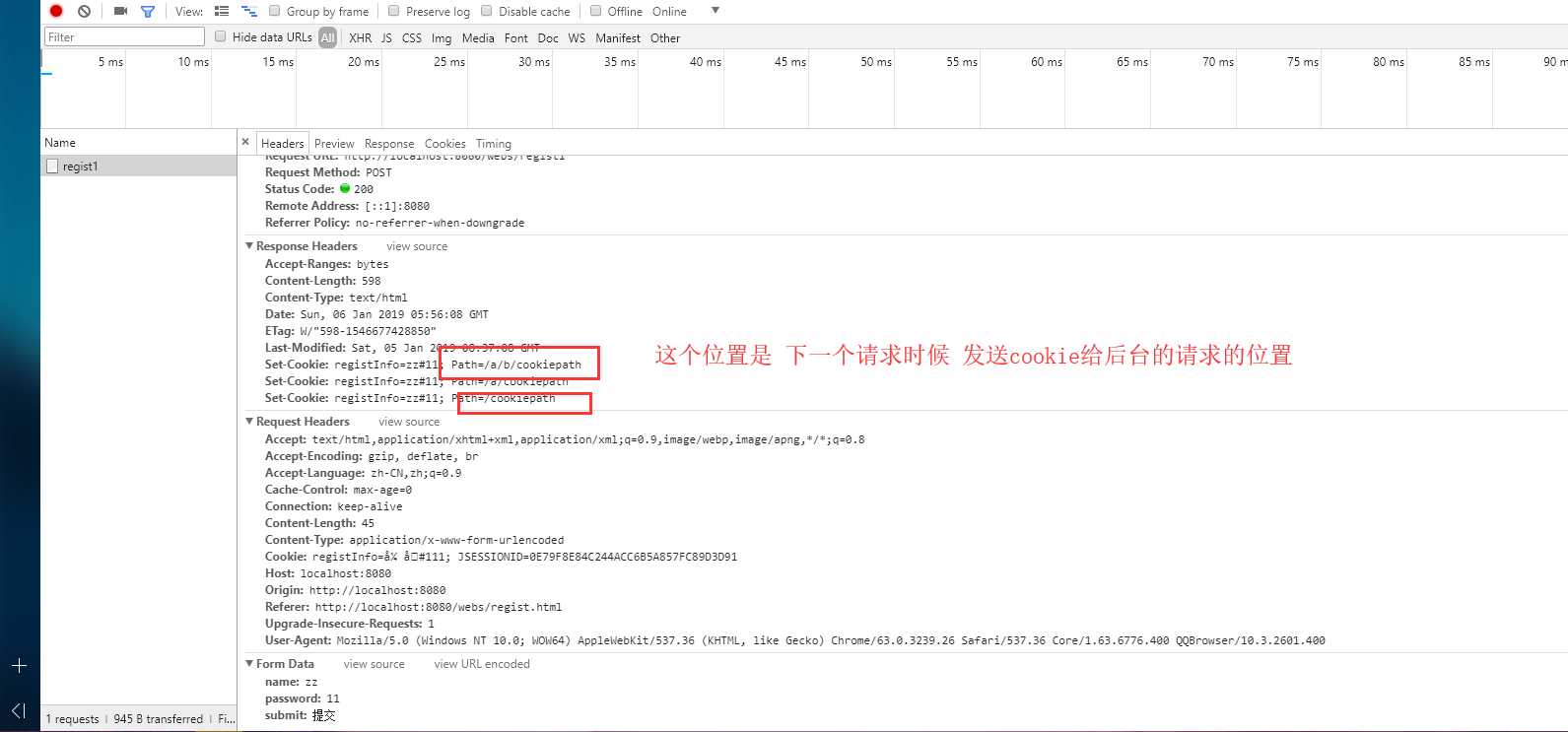Collapse the Response Headers section

pyautogui.click(x=249, y=245)
